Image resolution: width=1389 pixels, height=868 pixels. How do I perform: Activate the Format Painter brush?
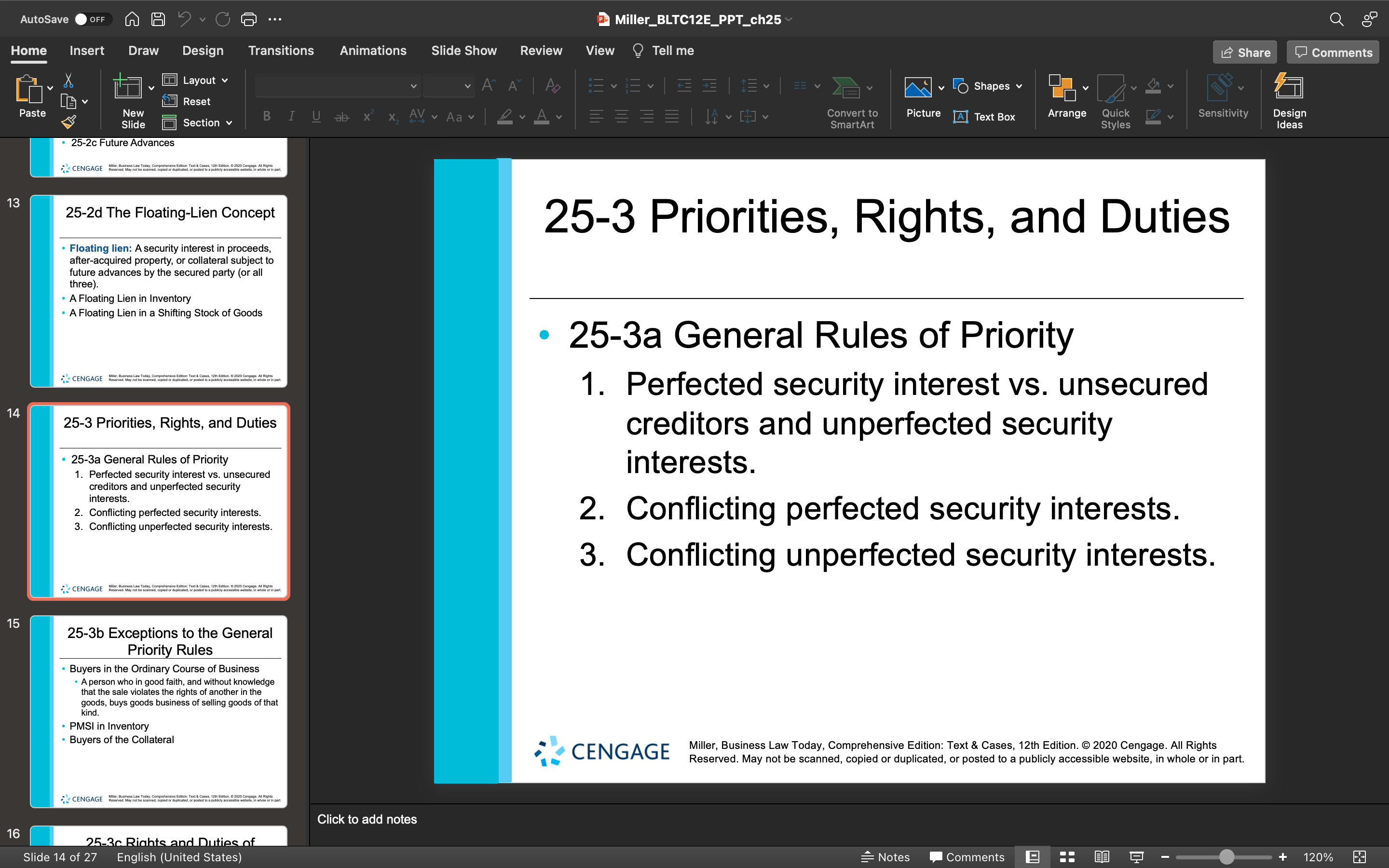(x=68, y=122)
